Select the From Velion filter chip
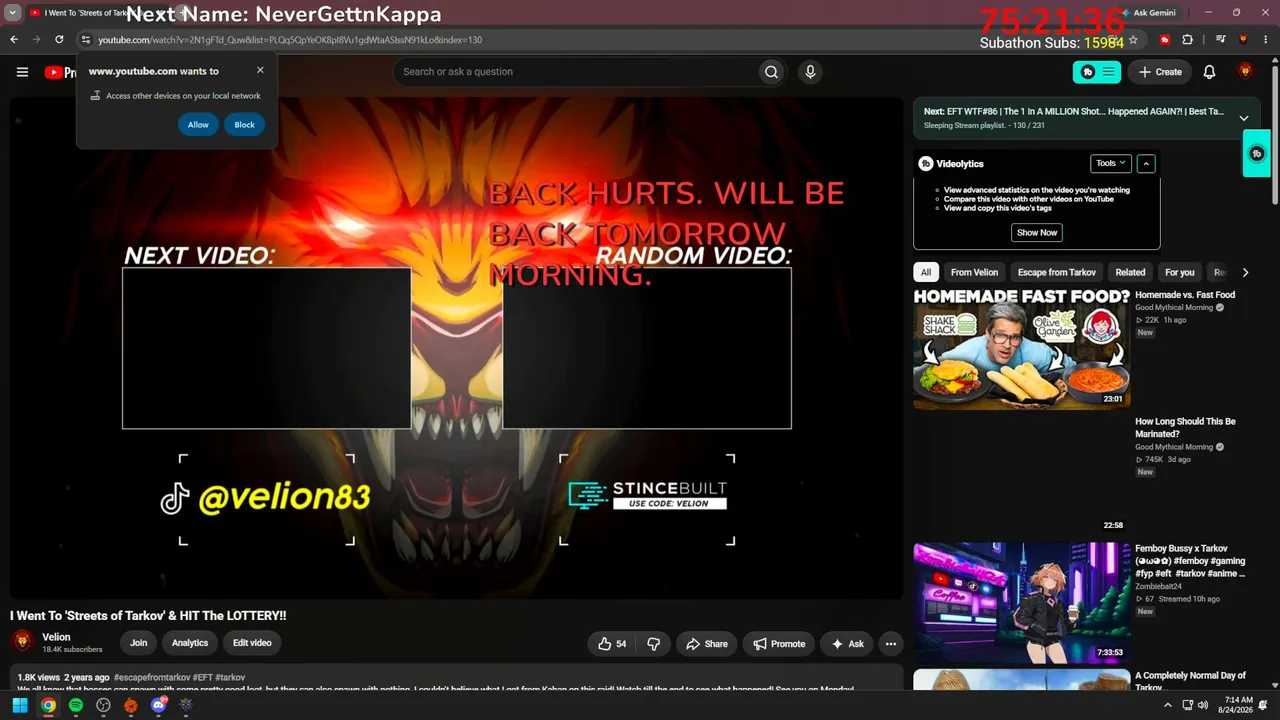The width and height of the screenshot is (1280, 720). 974,272
